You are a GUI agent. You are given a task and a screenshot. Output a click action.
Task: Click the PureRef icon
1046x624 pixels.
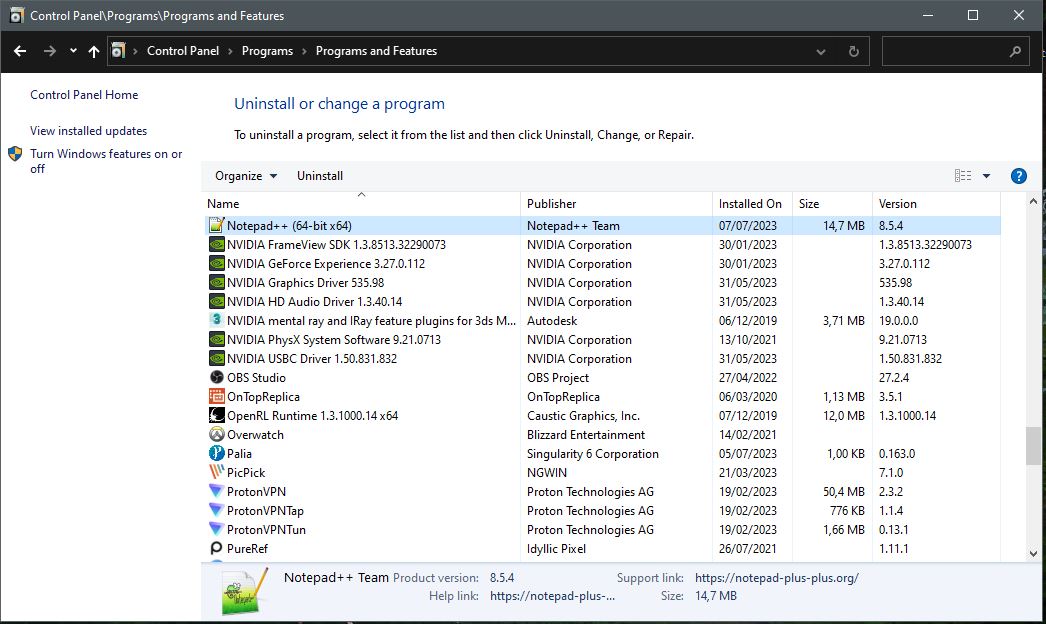tap(217, 549)
